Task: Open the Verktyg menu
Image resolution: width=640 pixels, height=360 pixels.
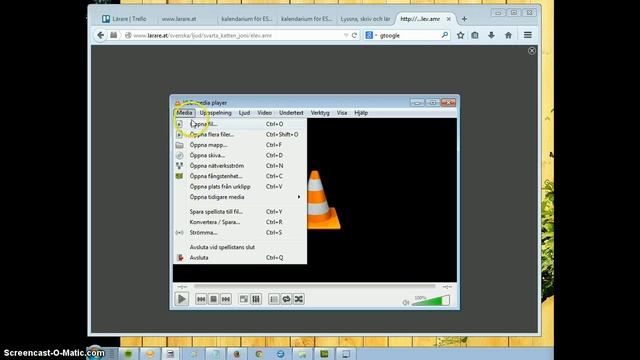Action: [x=320, y=113]
